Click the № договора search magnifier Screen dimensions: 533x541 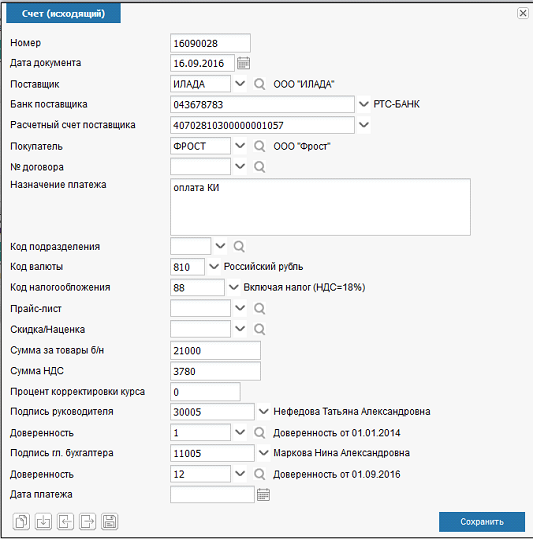pos(259,167)
